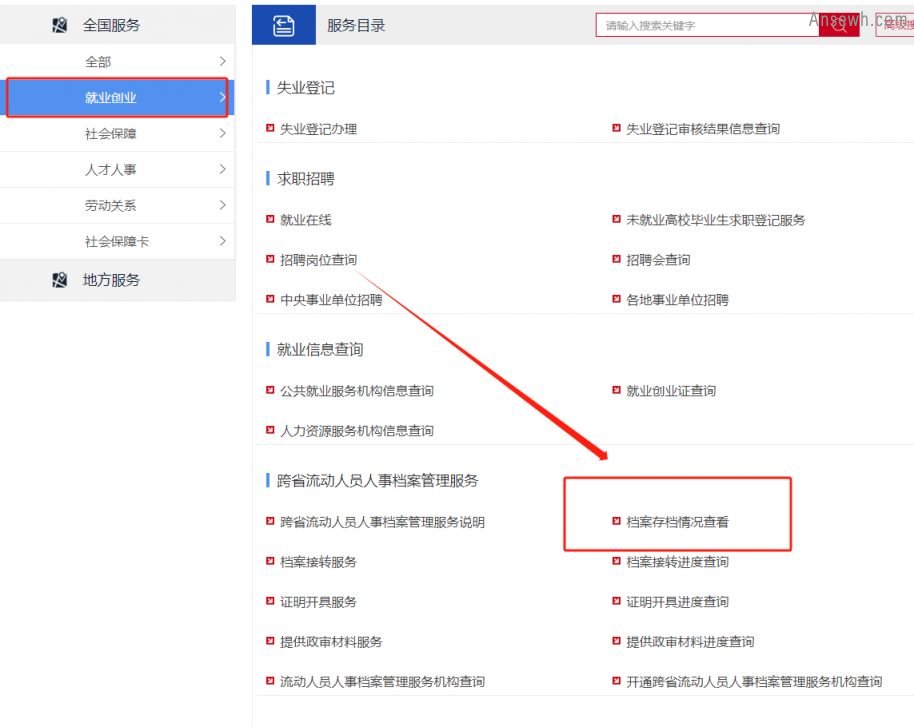Viewport: 914px width, 727px height.
Task: Open the 招聘岗位查询 link
Action: point(318,260)
